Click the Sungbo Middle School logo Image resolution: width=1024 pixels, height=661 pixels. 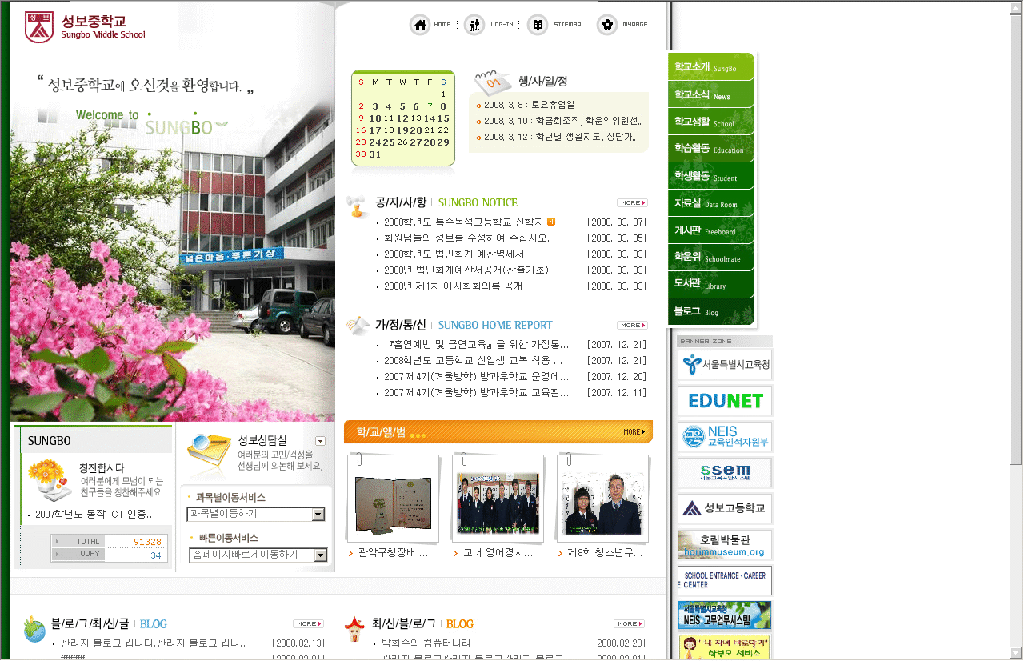85,28
